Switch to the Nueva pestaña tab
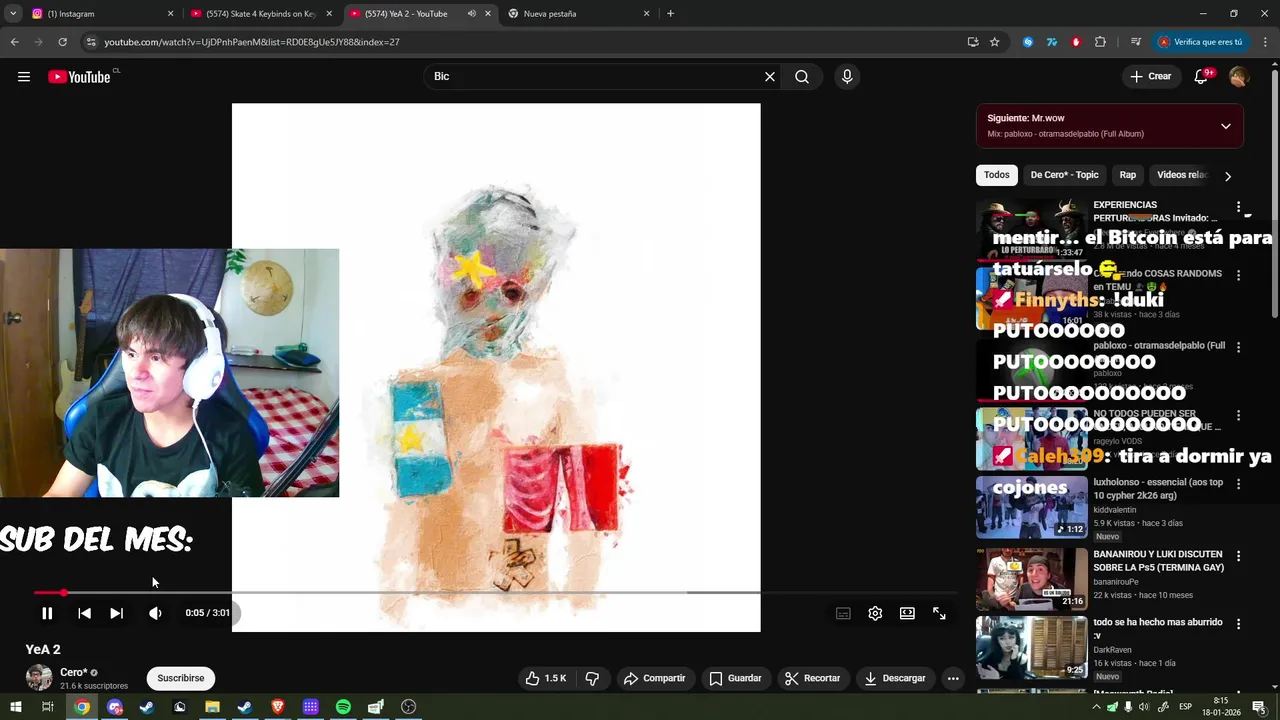Screen dimensions: 1280x720 tap(579, 14)
